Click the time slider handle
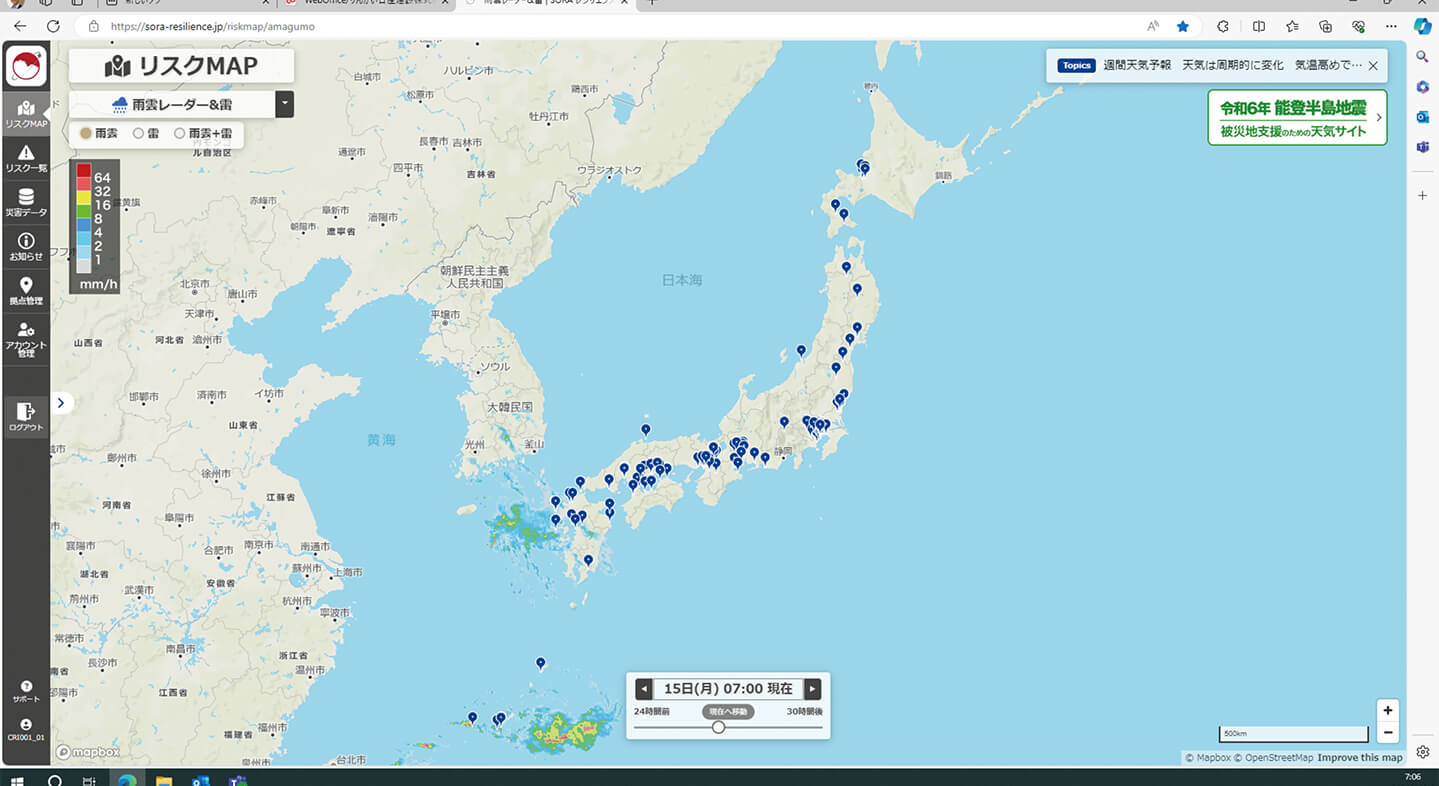Image resolution: width=1439 pixels, height=786 pixels. [718, 727]
